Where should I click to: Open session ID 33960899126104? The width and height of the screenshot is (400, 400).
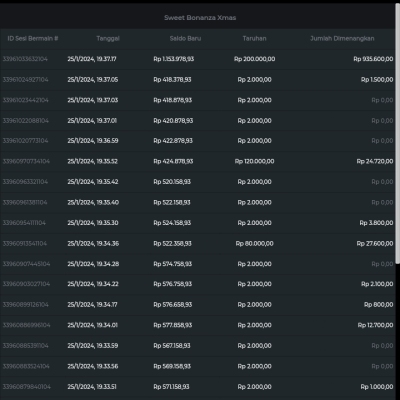25,305
